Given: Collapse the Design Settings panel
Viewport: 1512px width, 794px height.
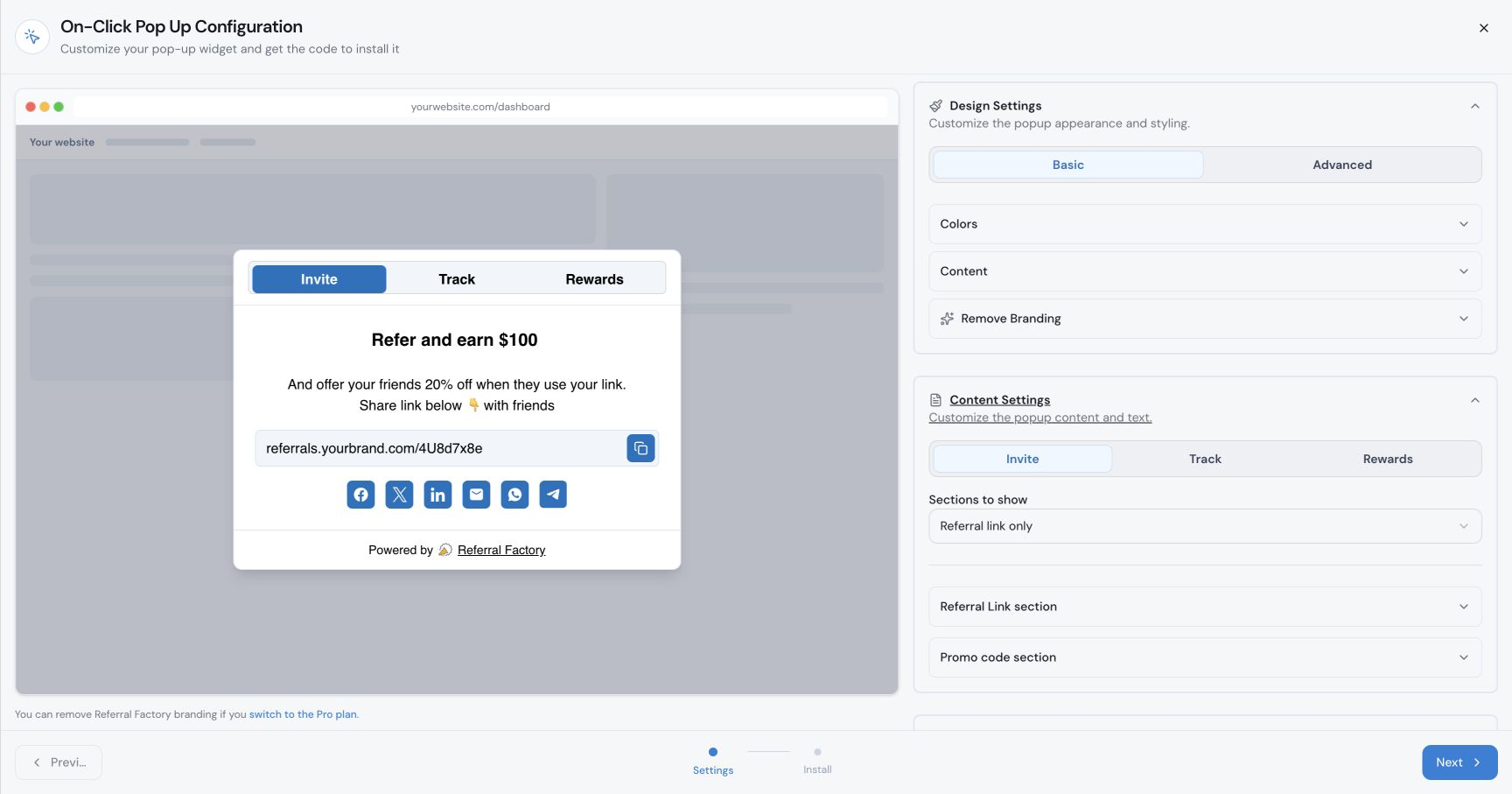Looking at the screenshot, I should click(1475, 106).
